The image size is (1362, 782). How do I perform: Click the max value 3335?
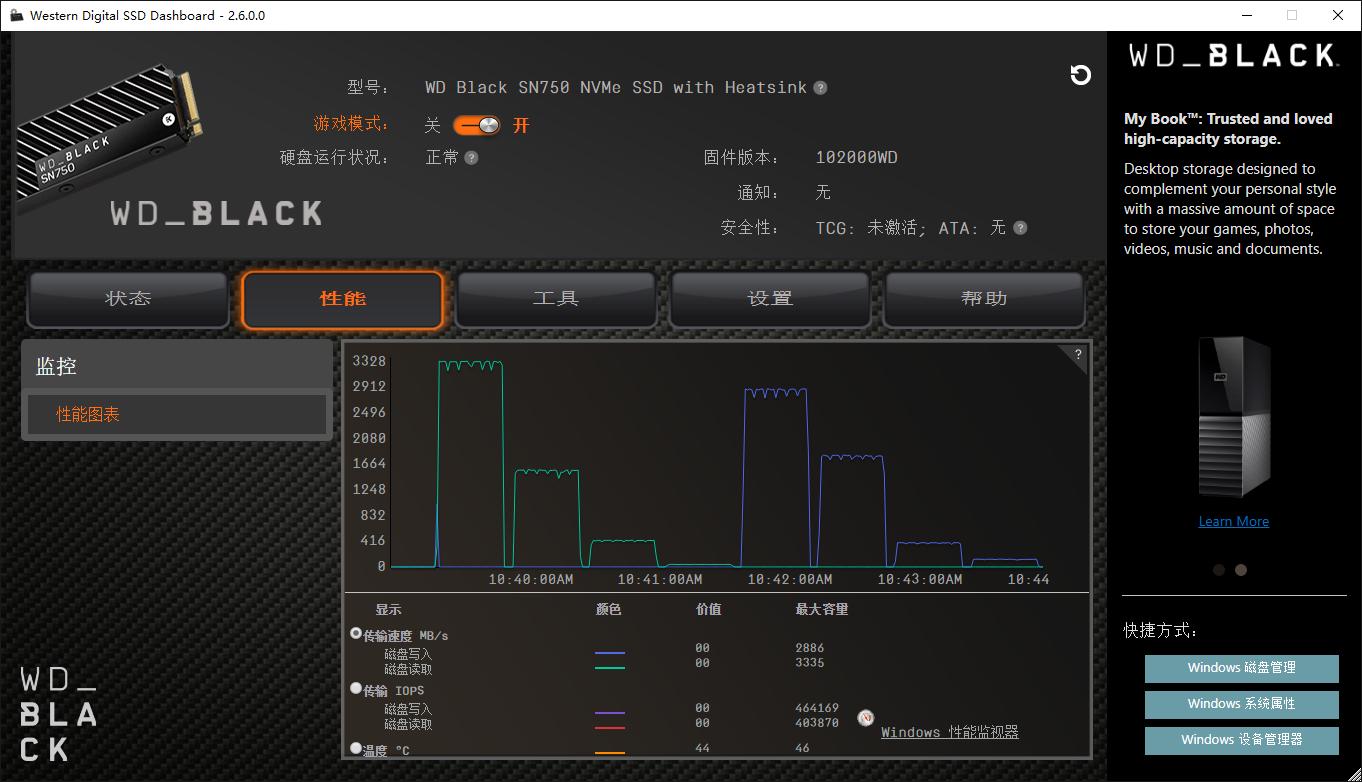tap(810, 663)
